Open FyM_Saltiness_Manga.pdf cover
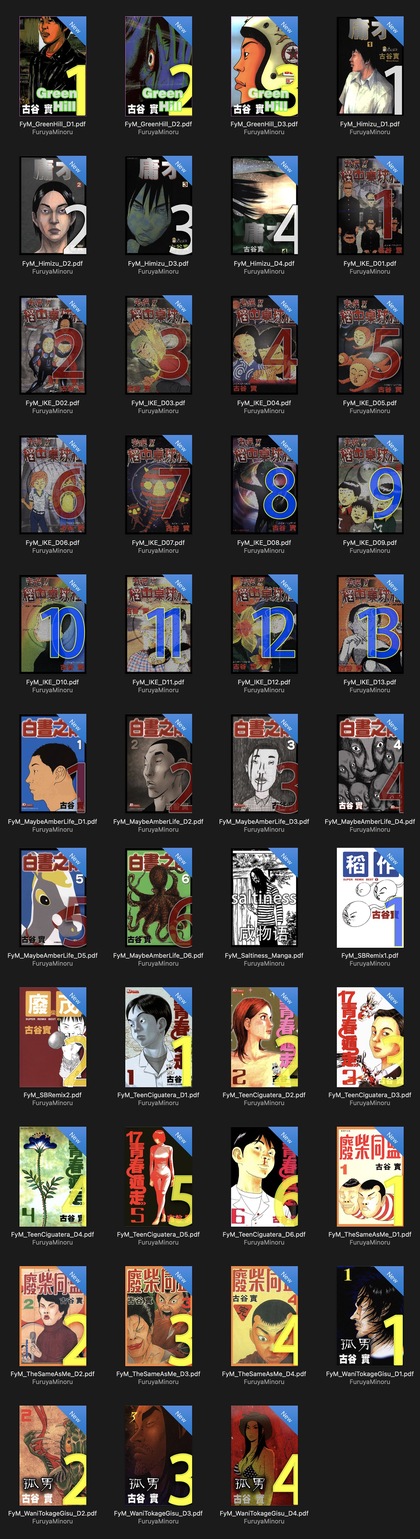Image resolution: width=420 pixels, height=1539 pixels. point(264,899)
